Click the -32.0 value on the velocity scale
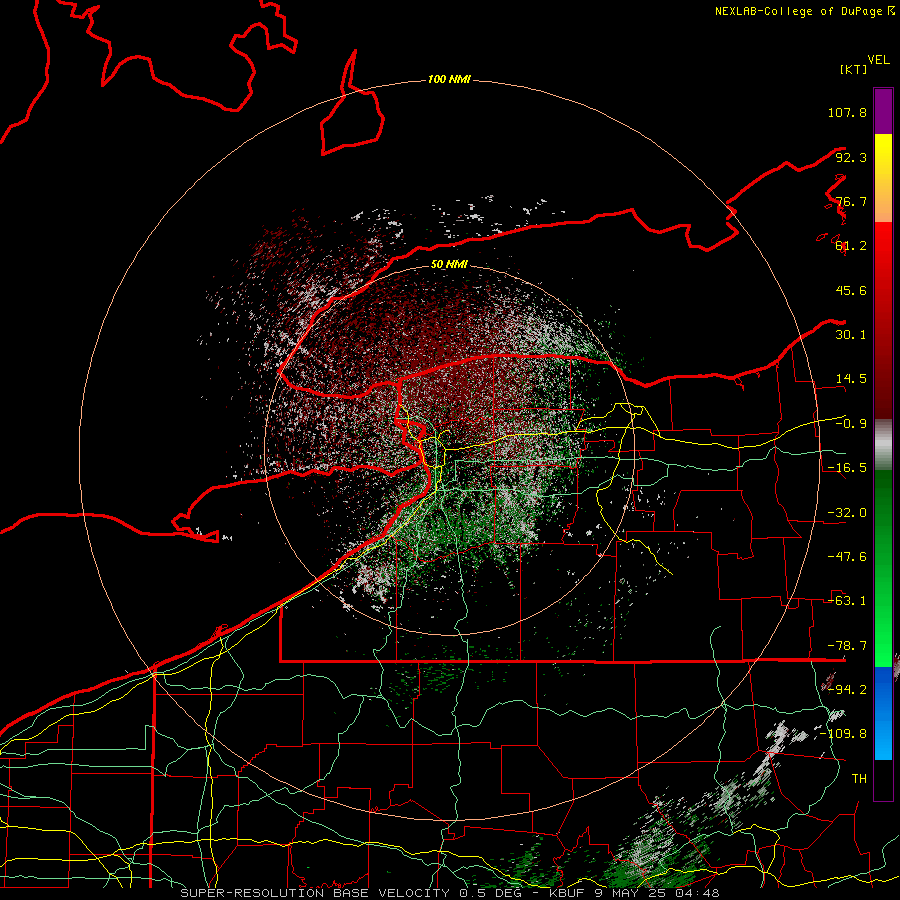Image resolution: width=900 pixels, height=900 pixels. pos(847,513)
